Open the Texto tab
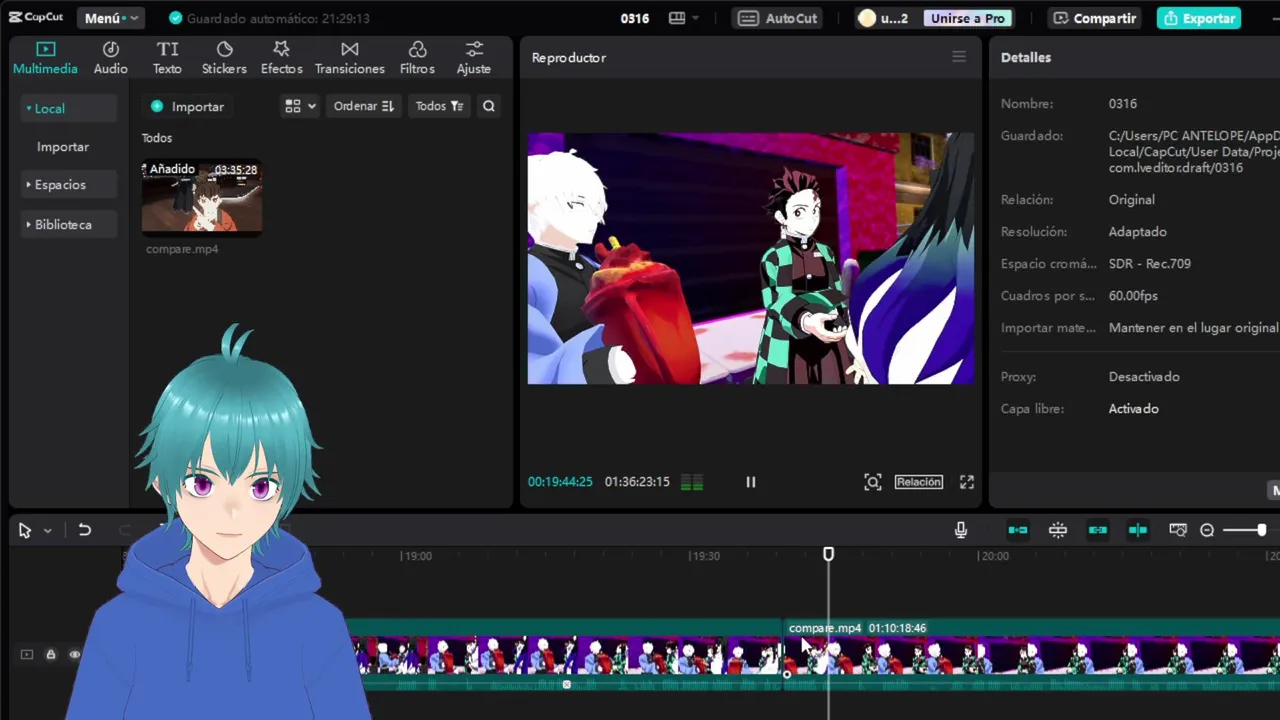1280x720 pixels. pos(167,58)
